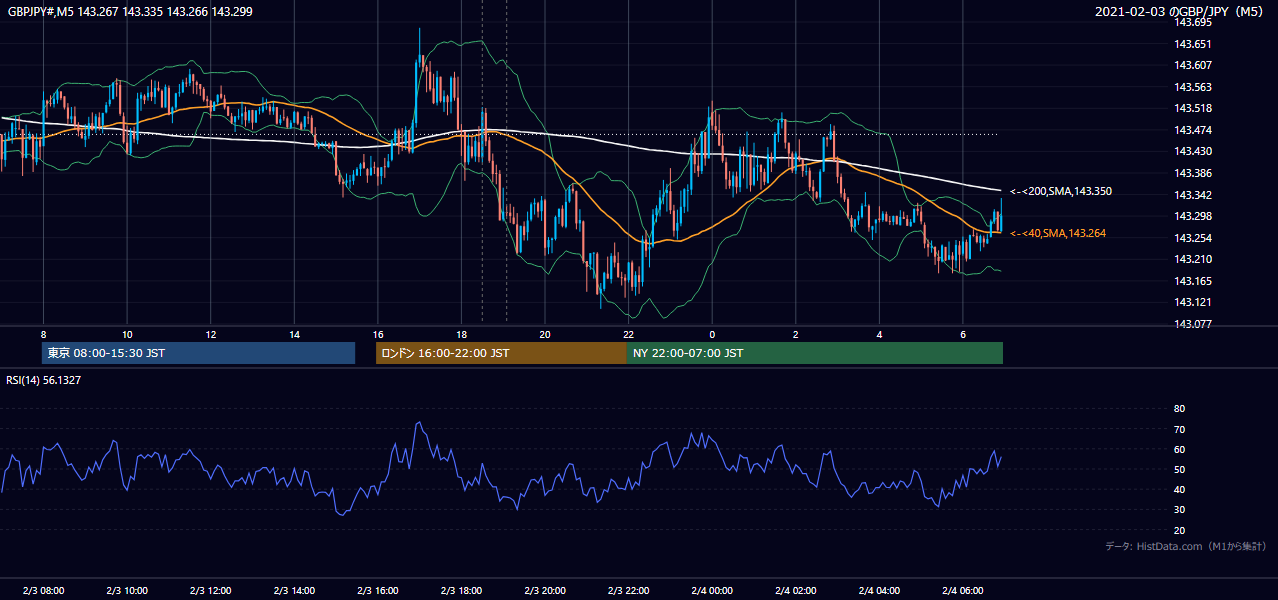This screenshot has width=1278, height=600.
Task: Click the RSI scale value 50
Action: [1179, 470]
